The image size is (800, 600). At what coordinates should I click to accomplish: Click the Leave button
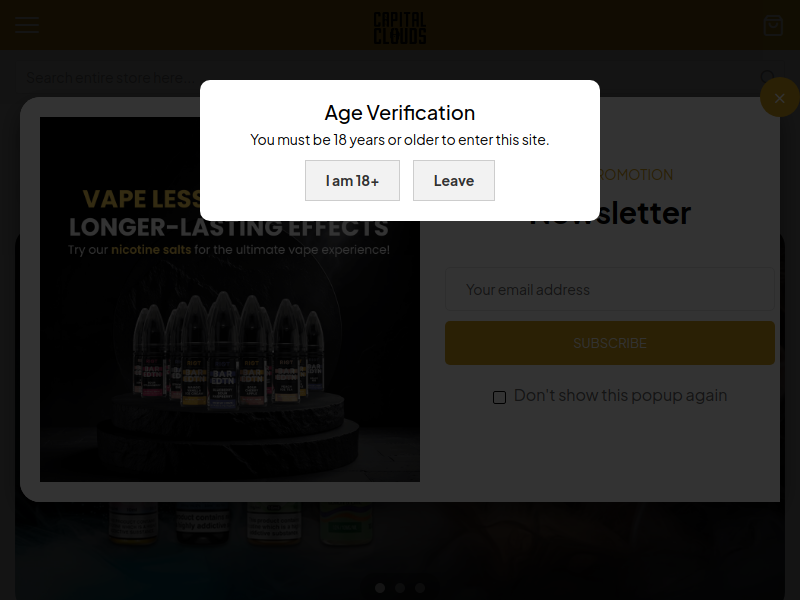tap(454, 181)
